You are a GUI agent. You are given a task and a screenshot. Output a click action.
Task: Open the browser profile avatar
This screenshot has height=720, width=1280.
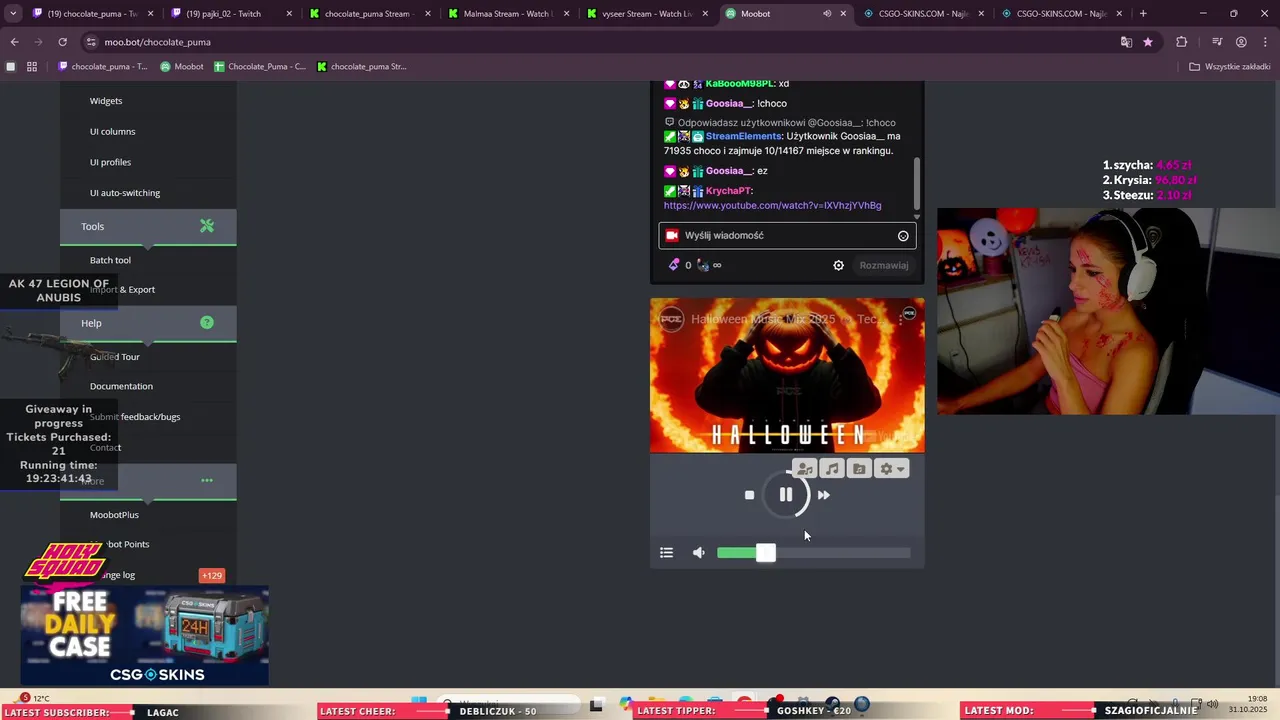point(1241,42)
